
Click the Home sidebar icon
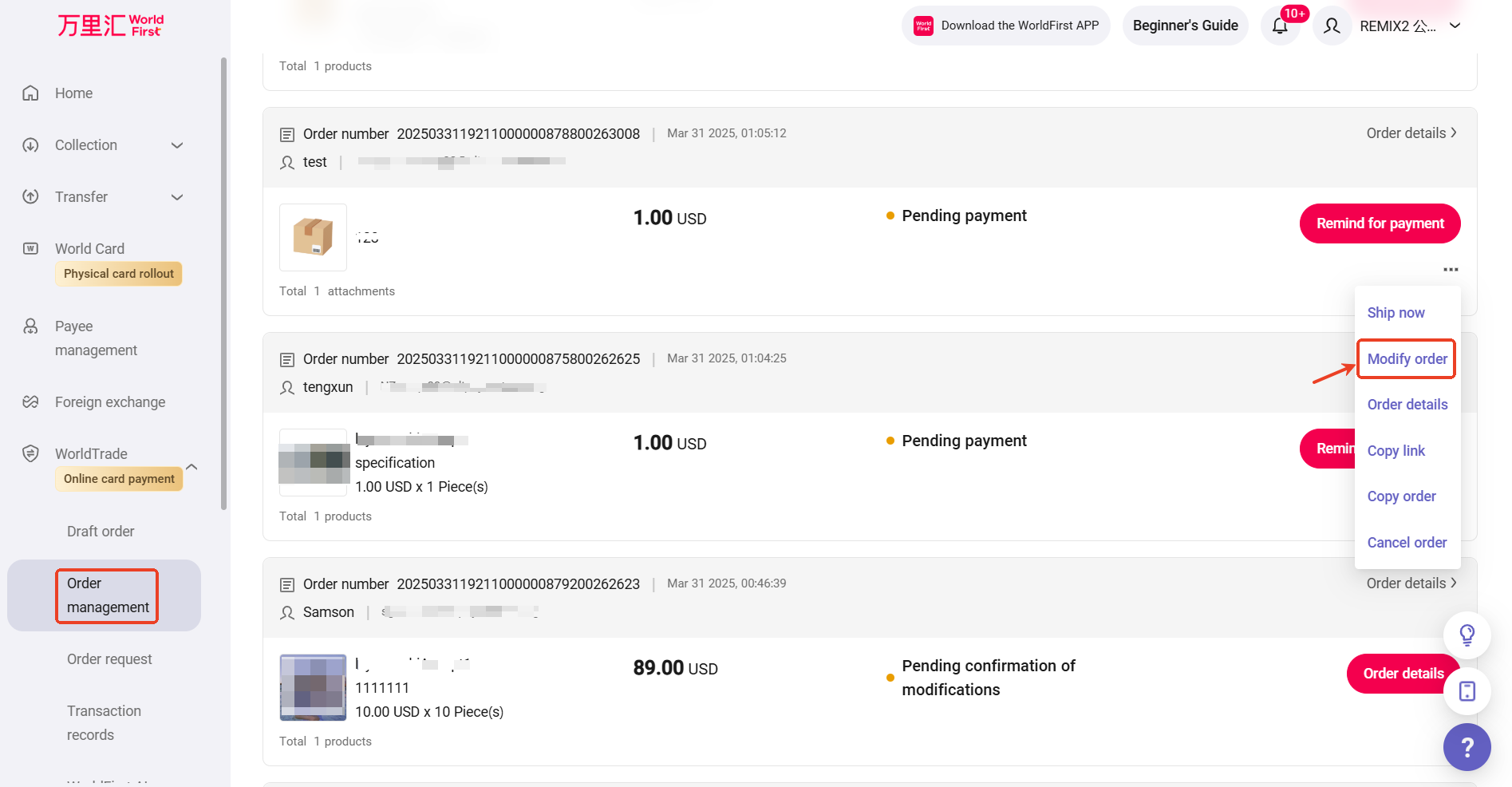30,93
